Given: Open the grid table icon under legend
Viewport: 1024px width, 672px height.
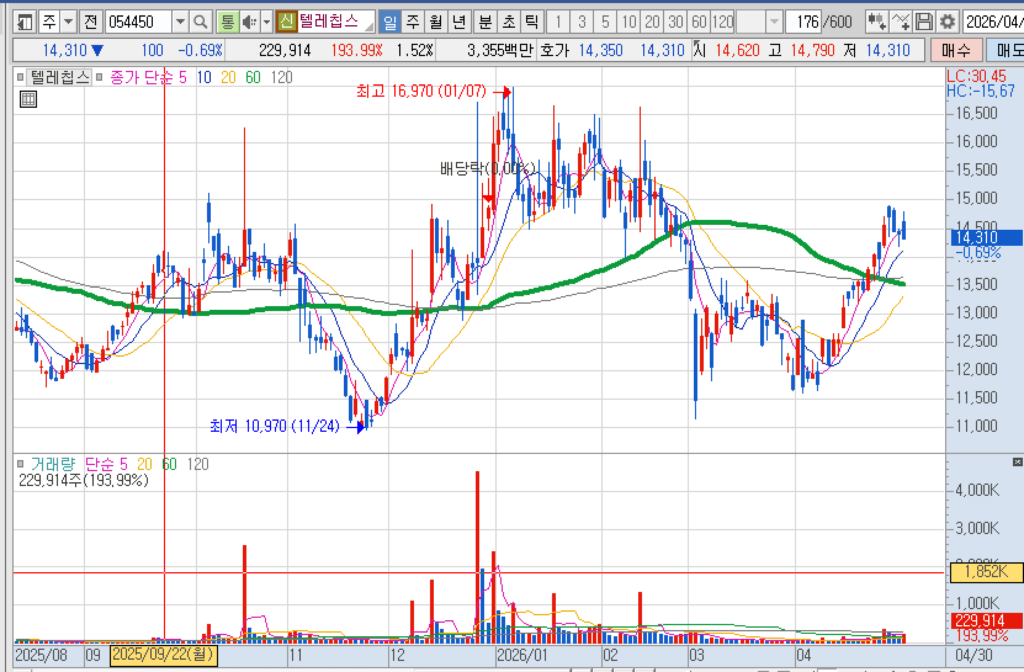Looking at the screenshot, I should pyautogui.click(x=28, y=99).
